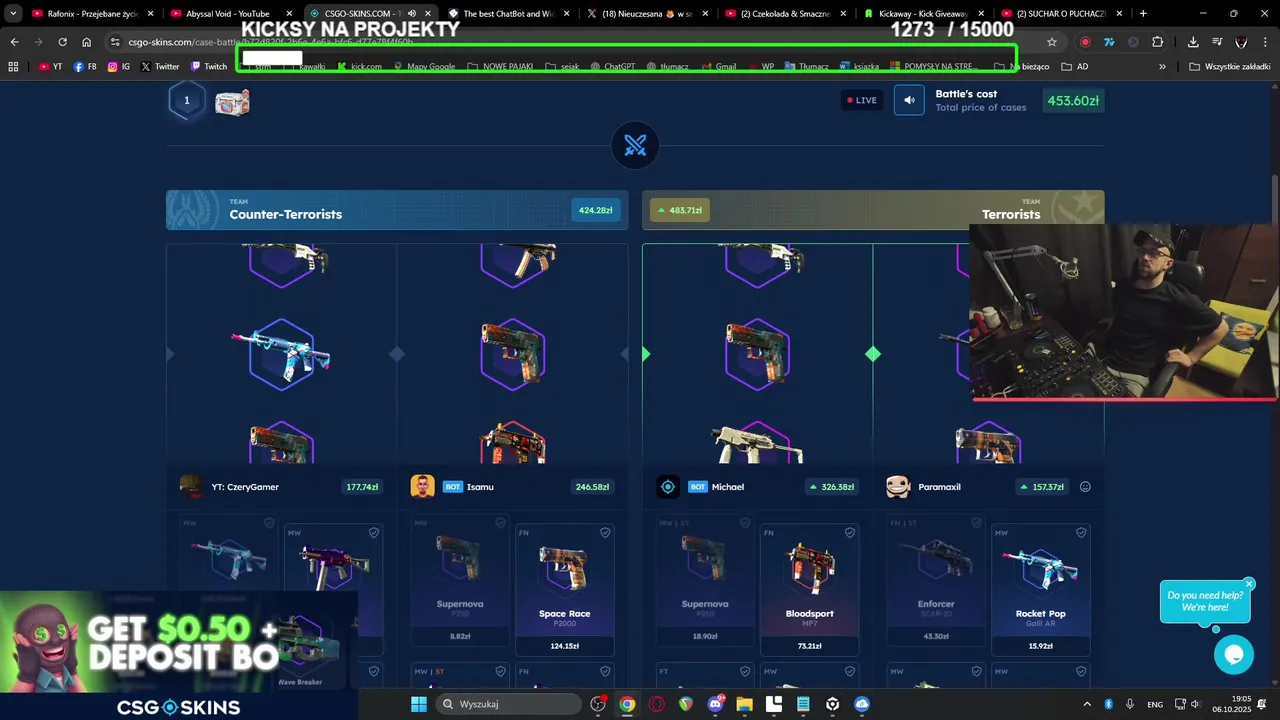Open the Chrome three-dot menu
The height and width of the screenshot is (720, 1280).
1265,42
